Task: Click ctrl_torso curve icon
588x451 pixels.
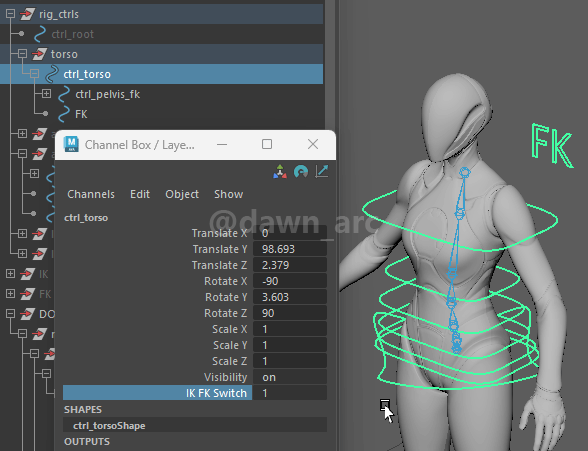Action: [x=52, y=74]
